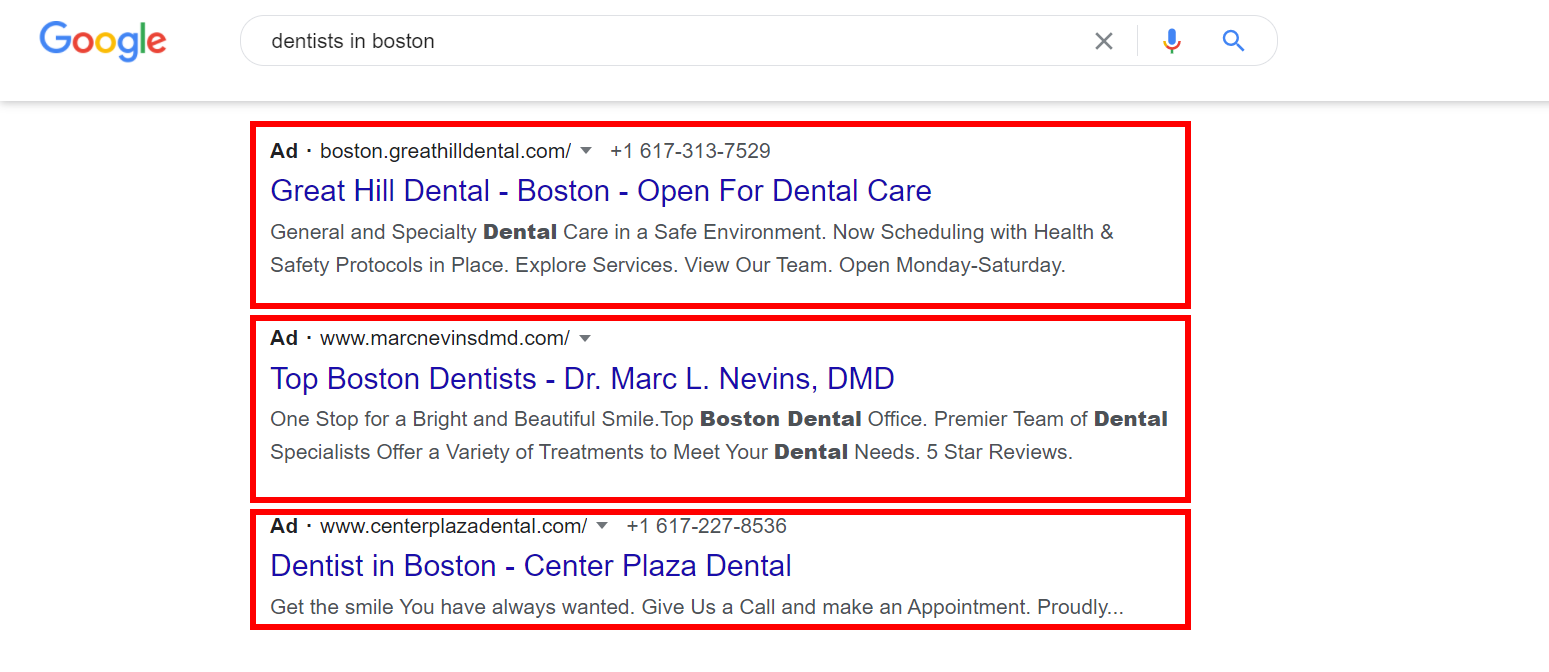Screen dimensions: 1549x672
Task: Click the 'One Stop for a Bright' description
Action: pos(719,436)
